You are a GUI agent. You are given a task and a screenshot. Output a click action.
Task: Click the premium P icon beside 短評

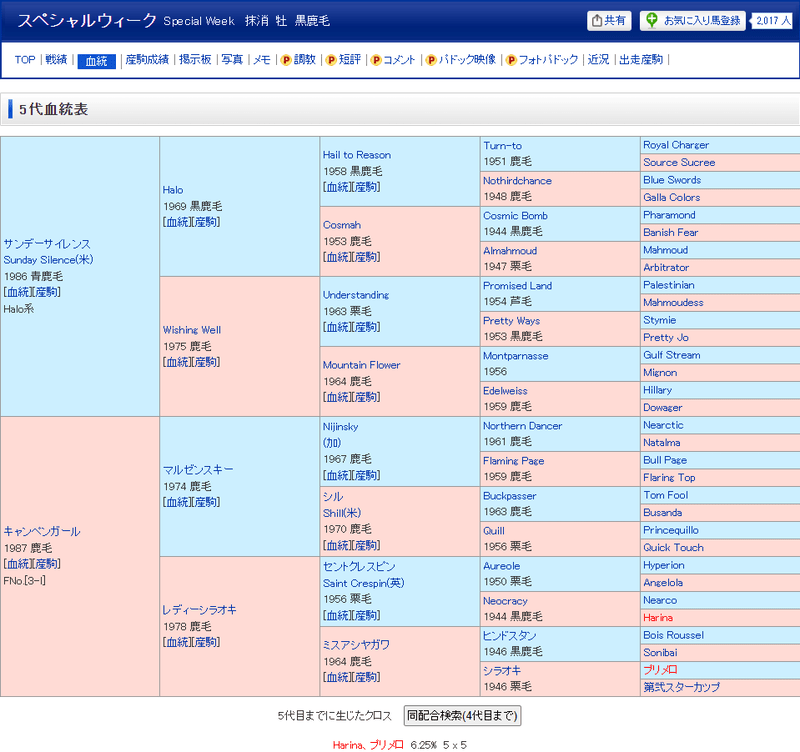tap(331, 60)
